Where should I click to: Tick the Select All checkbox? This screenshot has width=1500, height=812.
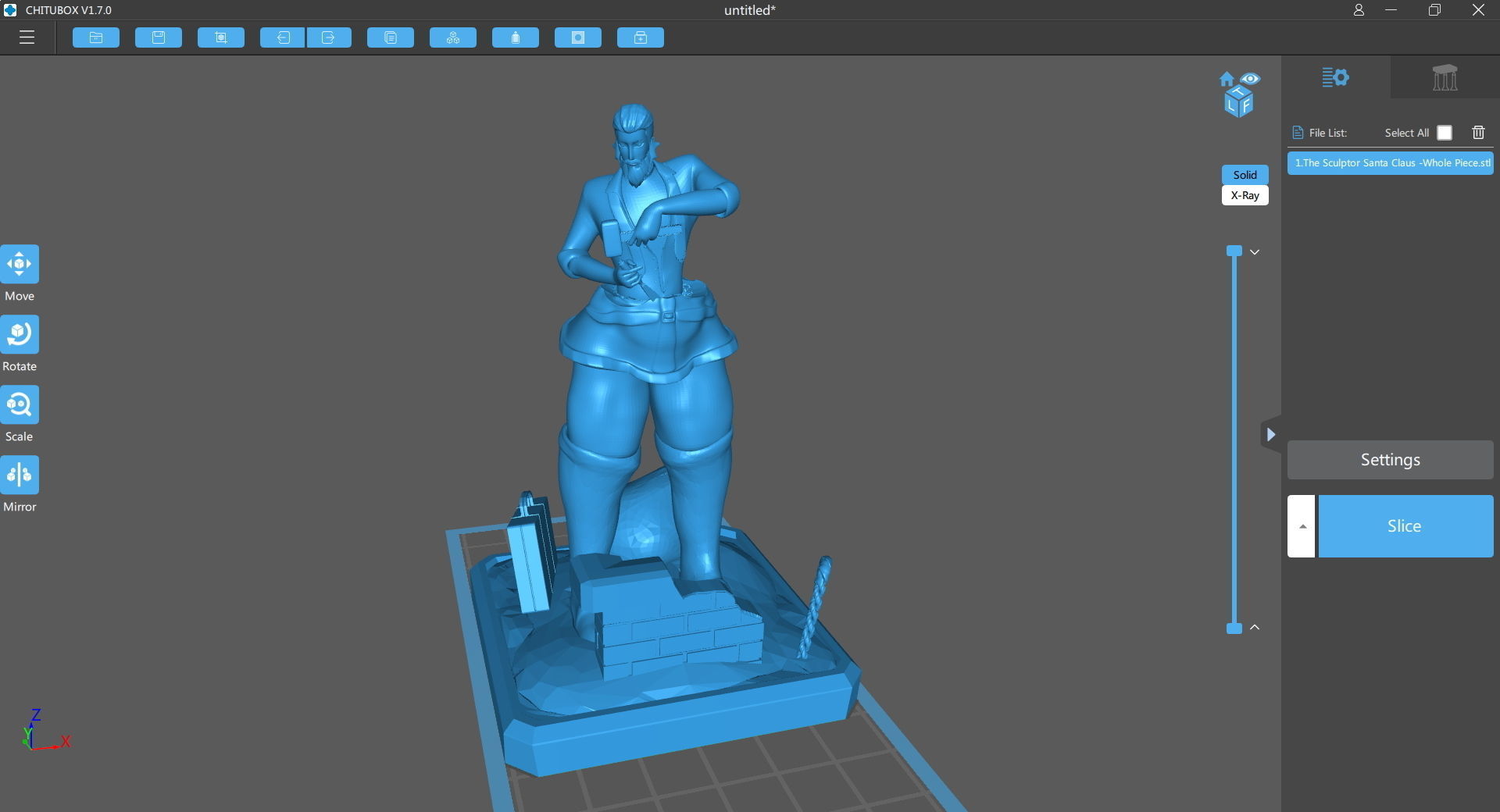tap(1445, 133)
